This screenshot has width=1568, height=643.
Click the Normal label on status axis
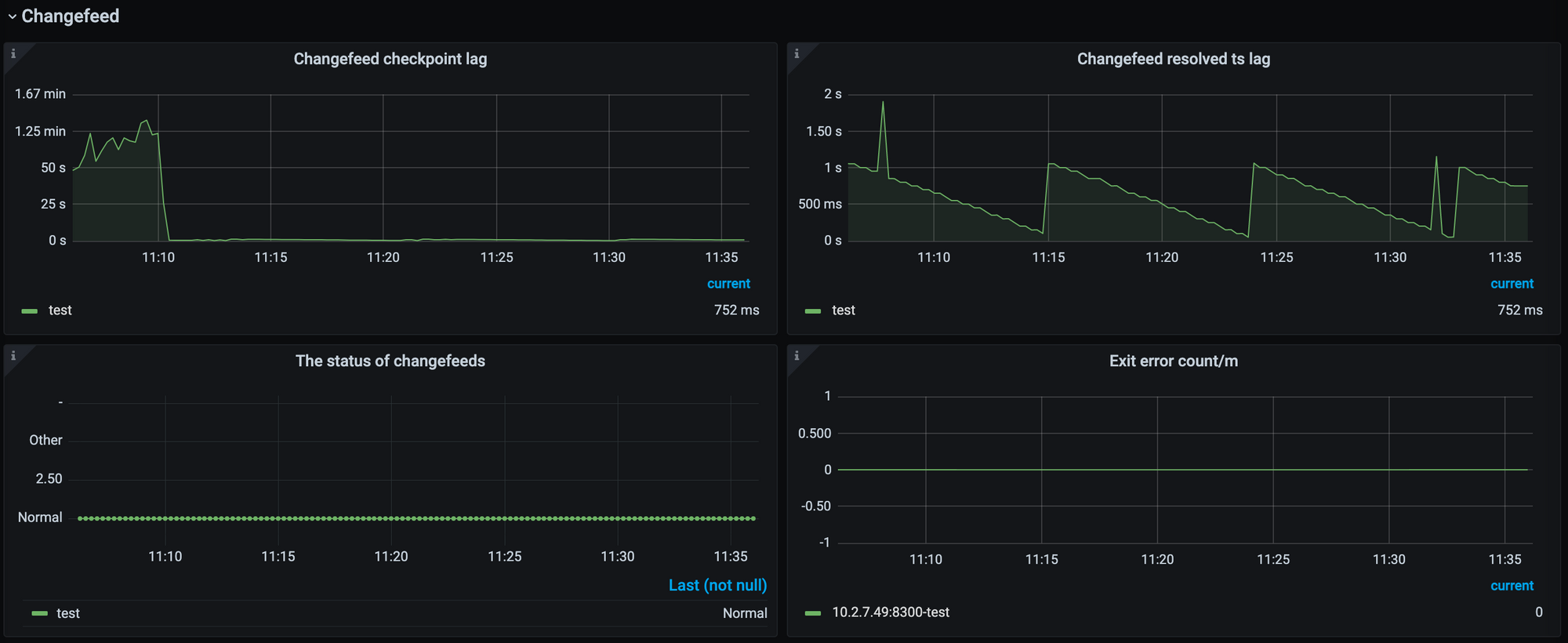[x=40, y=518]
